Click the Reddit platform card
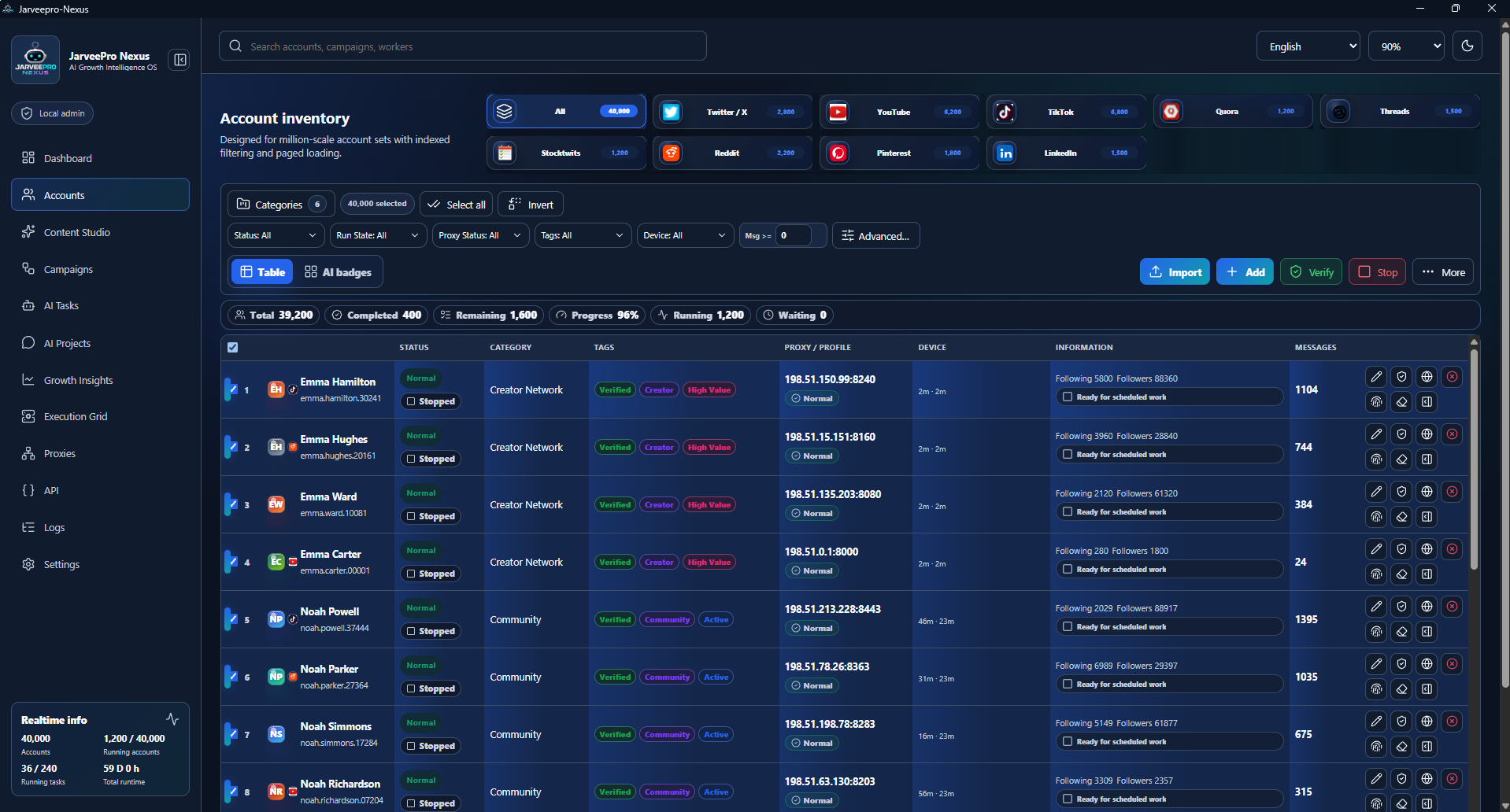The width and height of the screenshot is (1510, 812). 732,153
